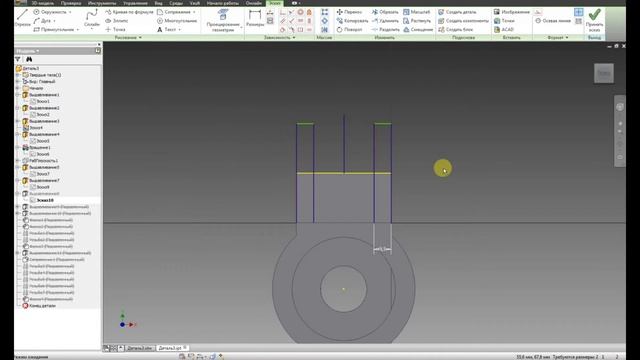Viewport: 640px width, 360px height.
Task: Toggle Осевая линия centerline format
Action: 553,20
